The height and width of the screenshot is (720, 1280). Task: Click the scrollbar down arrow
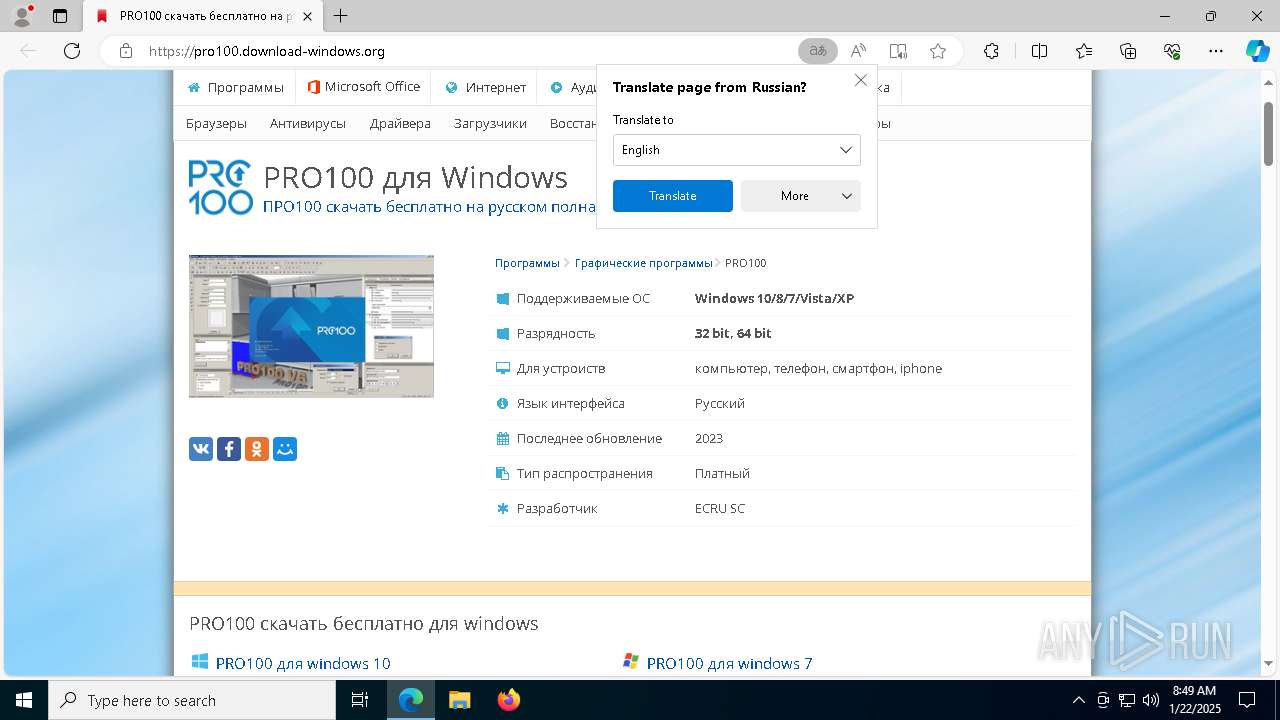1268,663
